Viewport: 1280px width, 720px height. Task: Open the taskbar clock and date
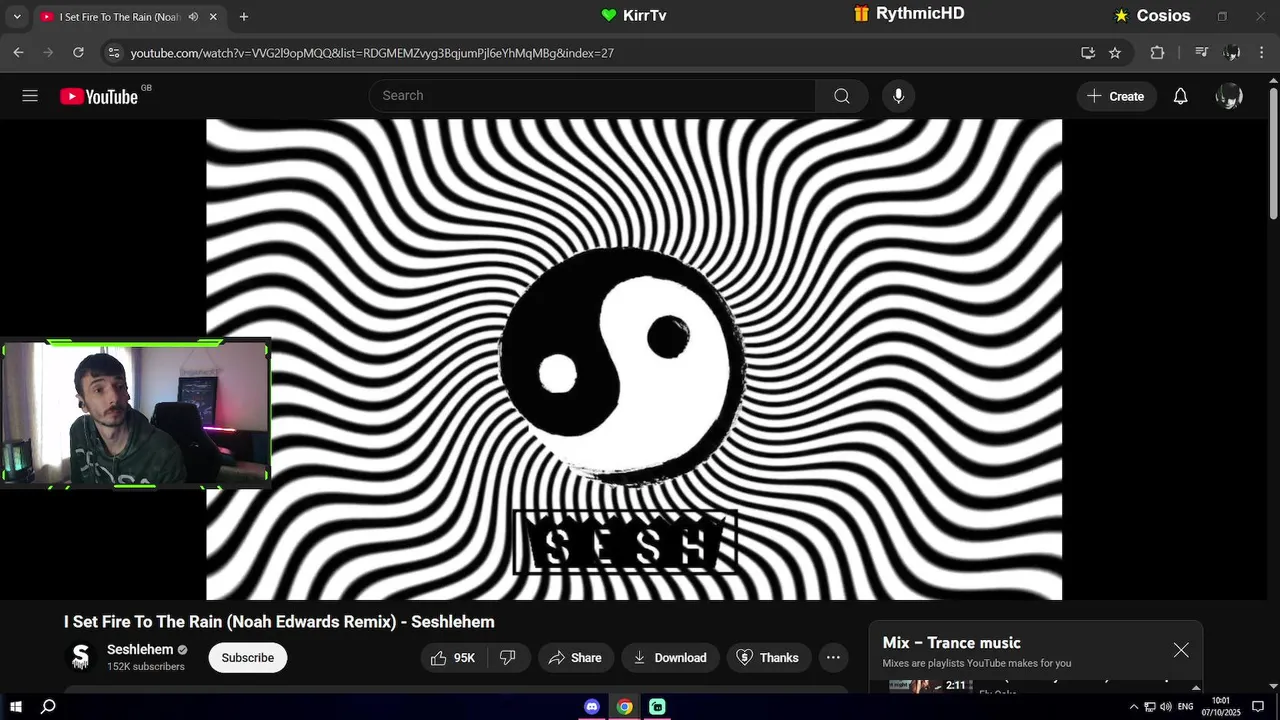pos(1221,707)
